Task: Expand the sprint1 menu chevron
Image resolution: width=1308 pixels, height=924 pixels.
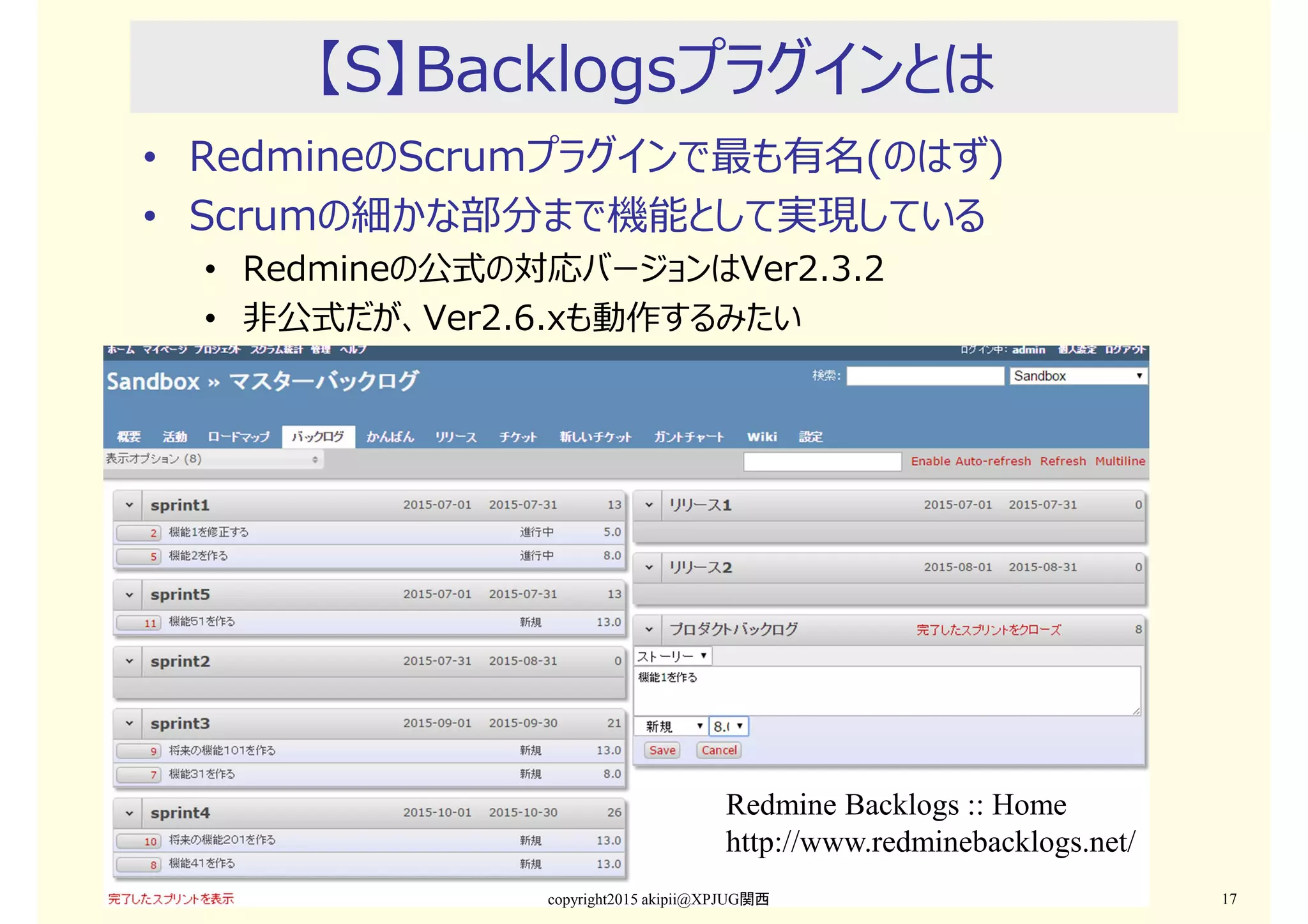Action: point(129,505)
